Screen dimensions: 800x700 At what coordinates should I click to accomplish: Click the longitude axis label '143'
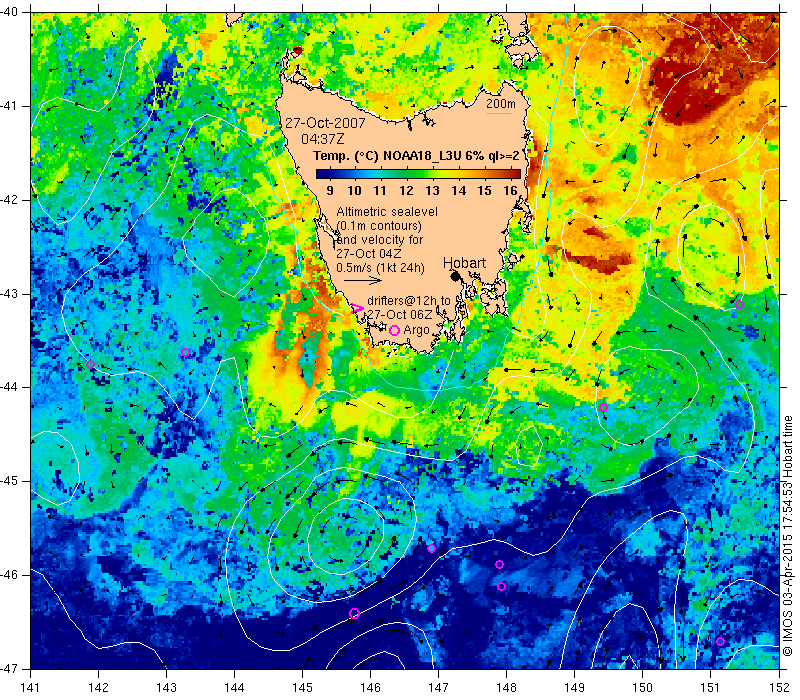point(167,687)
